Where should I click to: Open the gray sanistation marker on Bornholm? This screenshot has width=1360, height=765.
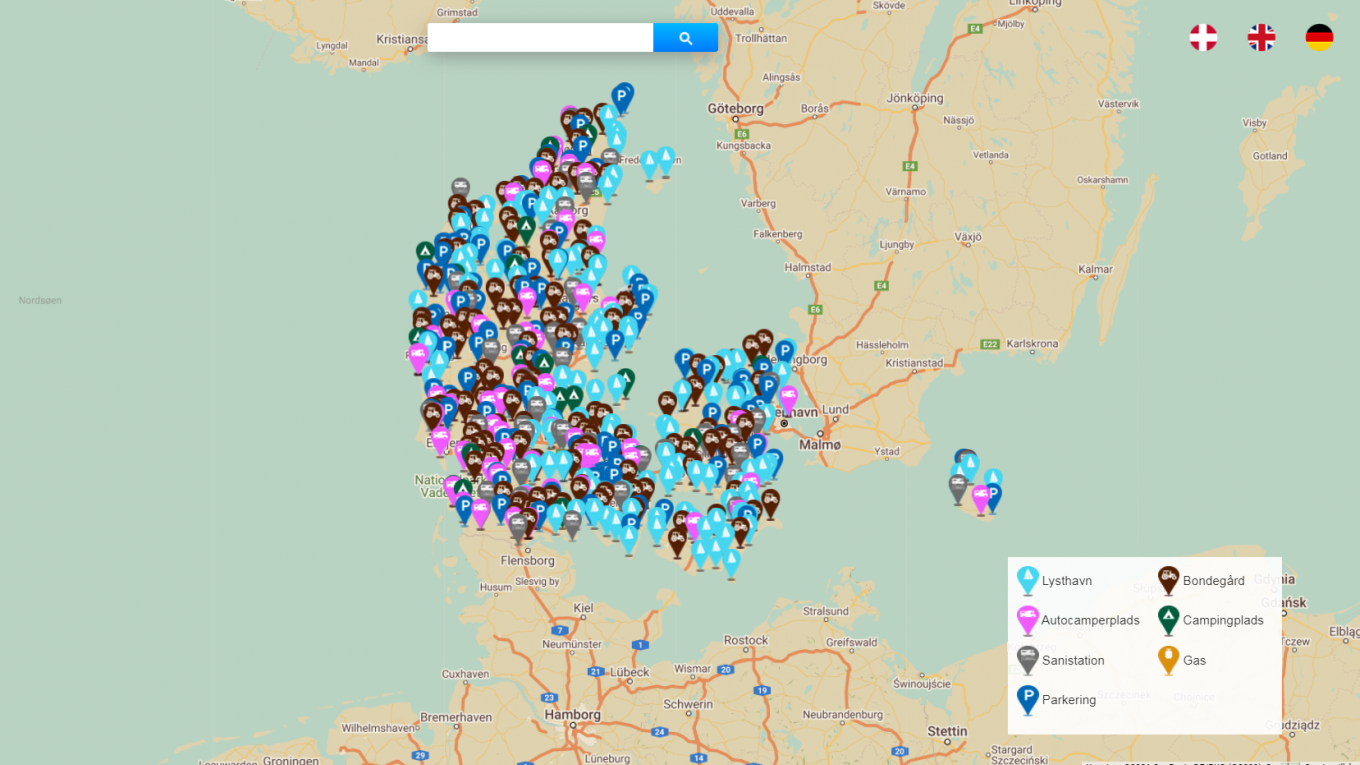point(958,487)
